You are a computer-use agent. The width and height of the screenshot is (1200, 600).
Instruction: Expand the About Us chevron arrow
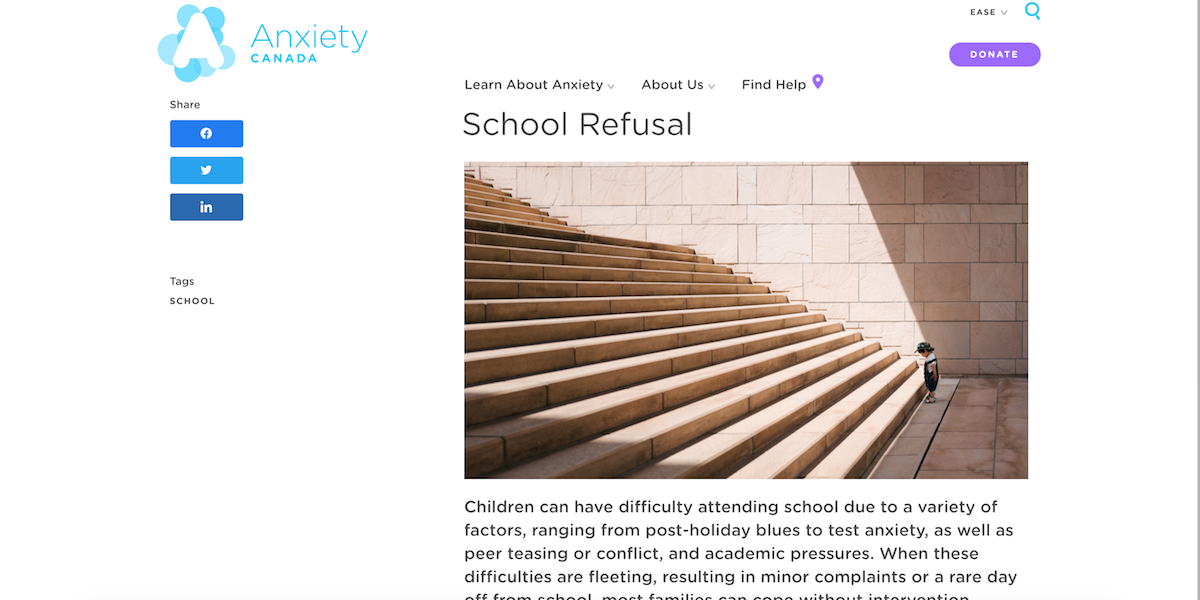coord(712,86)
